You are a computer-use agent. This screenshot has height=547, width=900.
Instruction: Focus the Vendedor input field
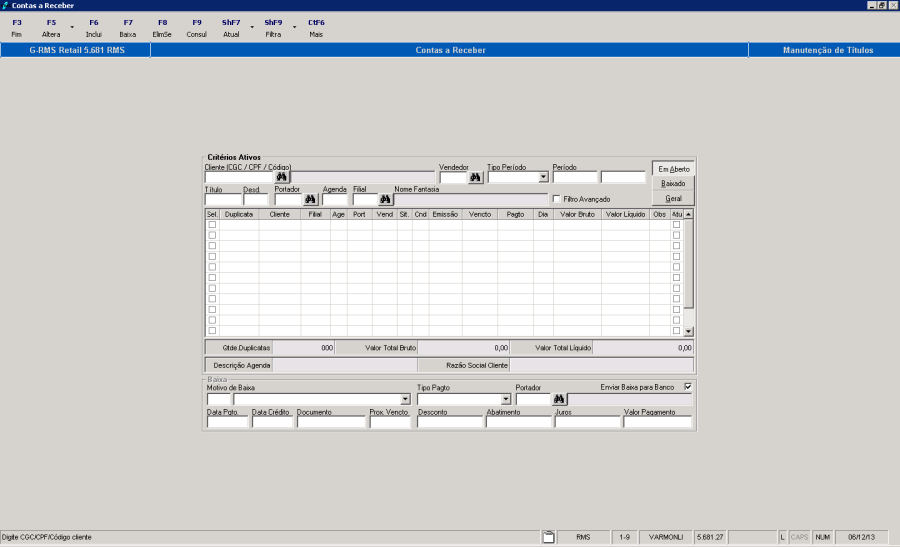pyautogui.click(x=453, y=177)
